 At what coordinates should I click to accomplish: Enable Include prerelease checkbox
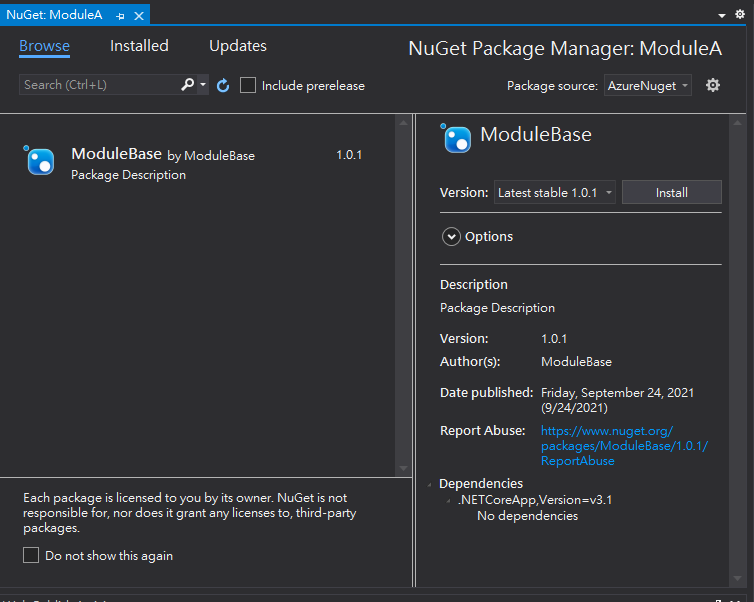click(x=248, y=86)
